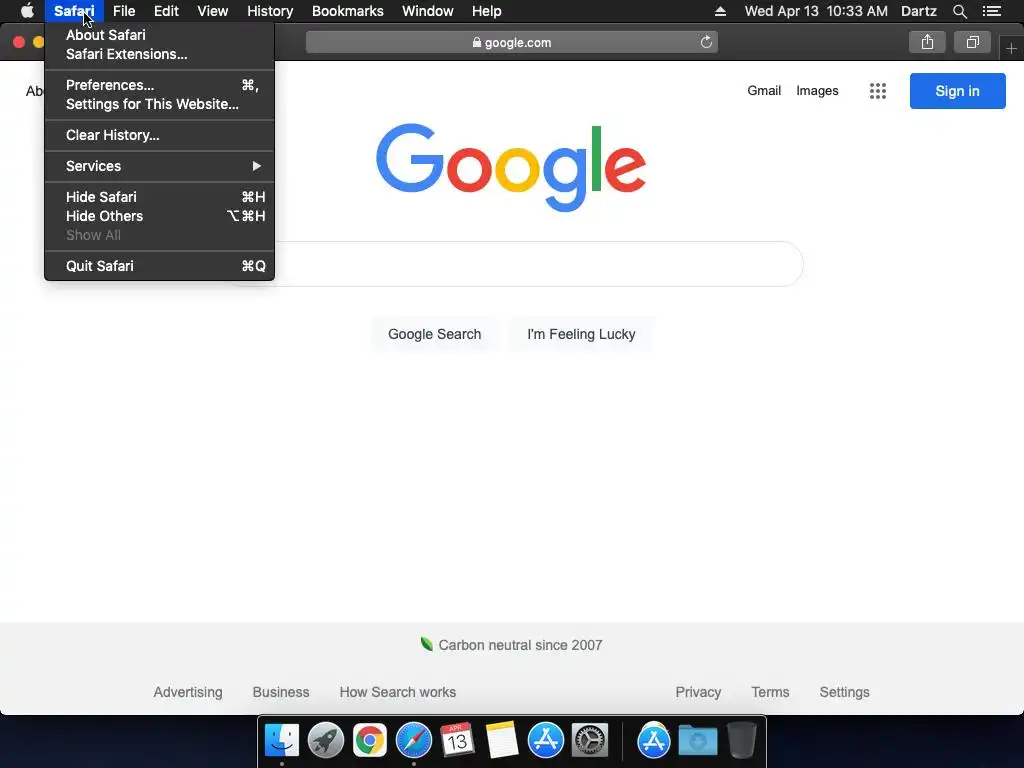
Task: Select Settings for This Website…
Action: tap(159, 104)
